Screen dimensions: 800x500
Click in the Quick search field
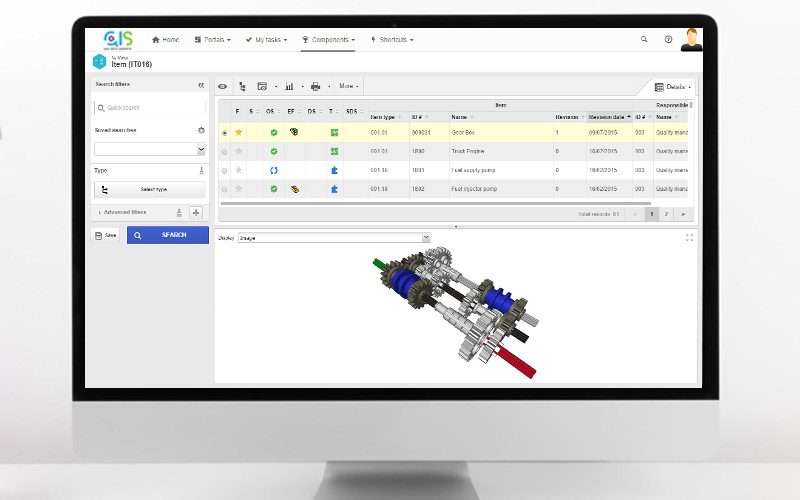[x=150, y=107]
